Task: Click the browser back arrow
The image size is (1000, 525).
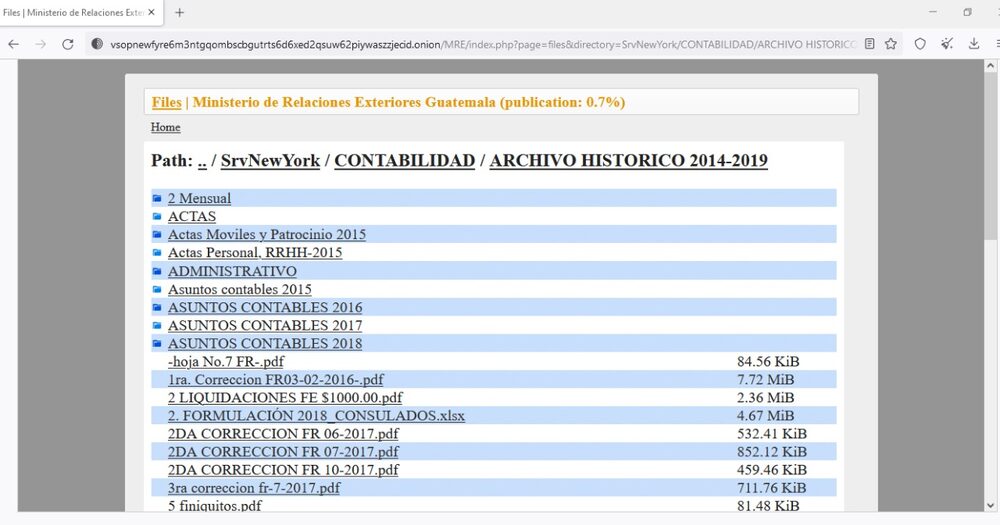Action: click(14, 44)
